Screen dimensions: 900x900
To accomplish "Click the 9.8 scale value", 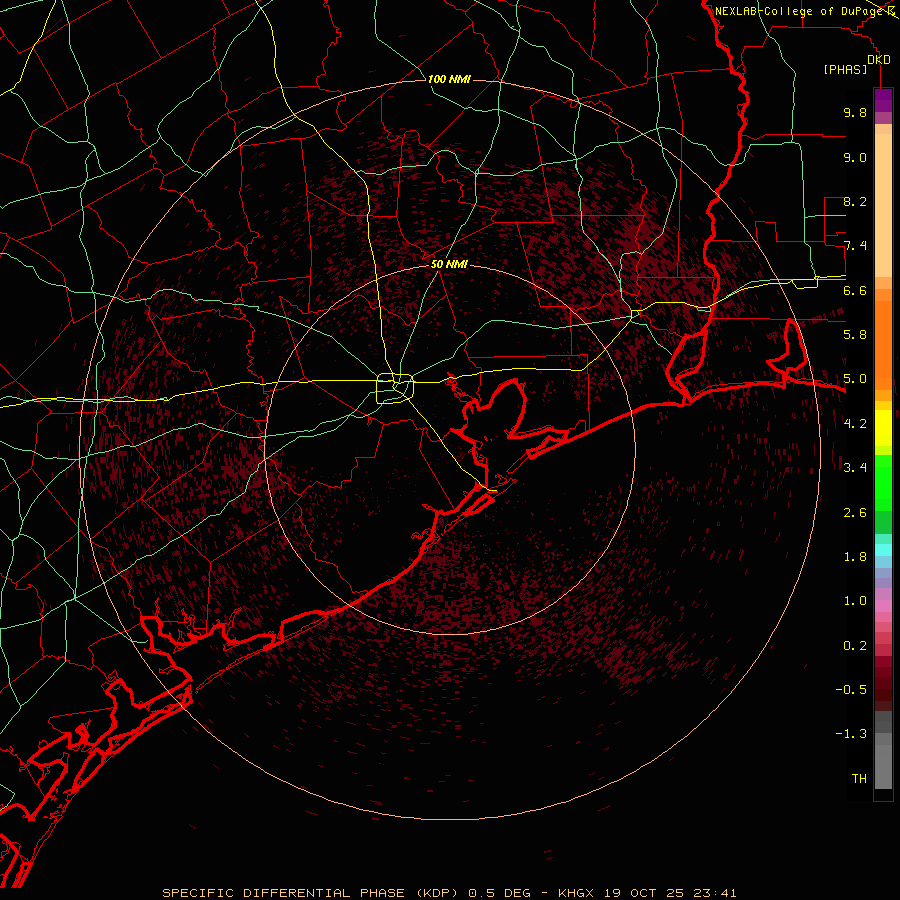I will pos(855,112).
